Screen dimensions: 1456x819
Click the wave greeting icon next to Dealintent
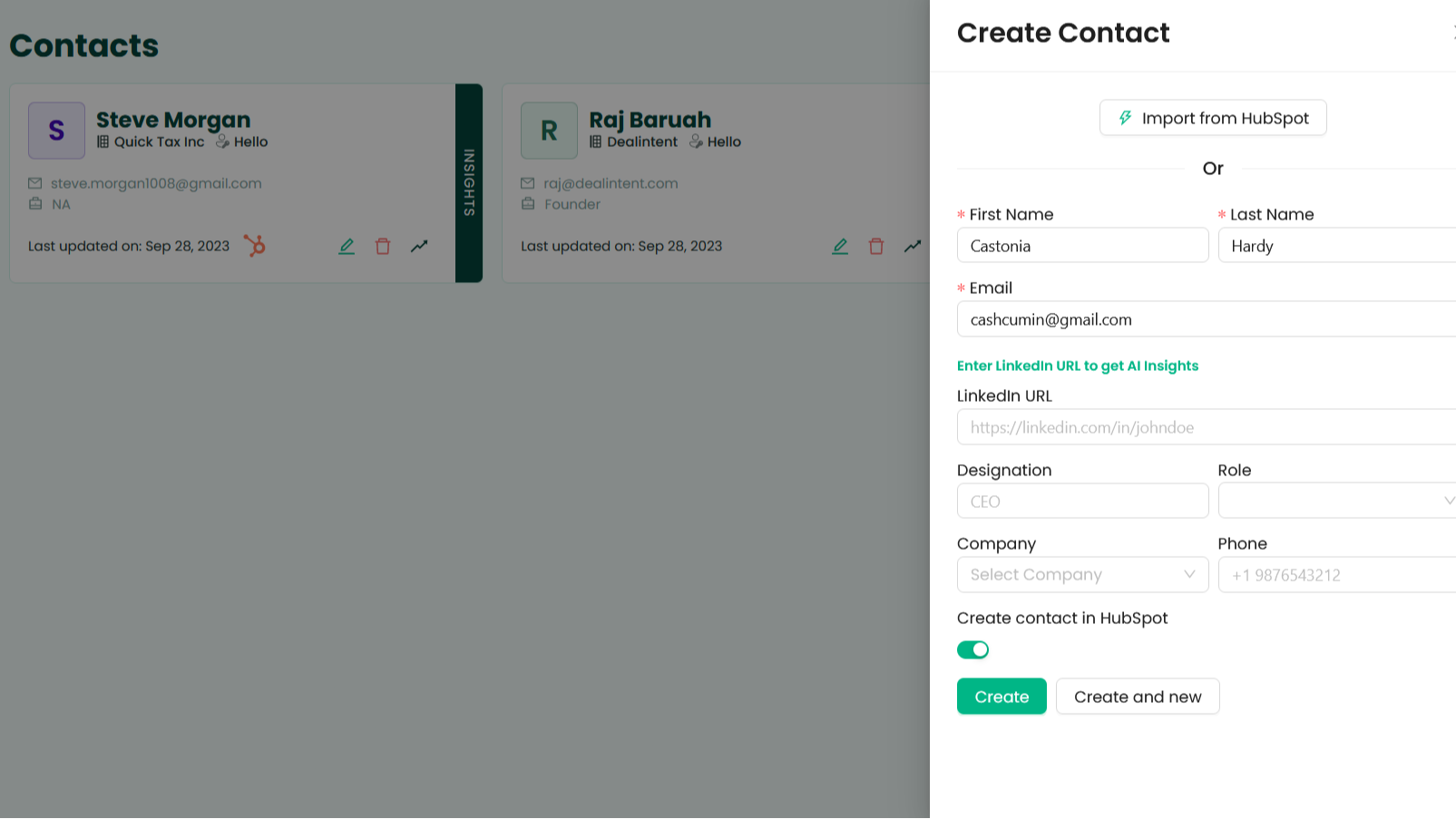[x=695, y=141]
